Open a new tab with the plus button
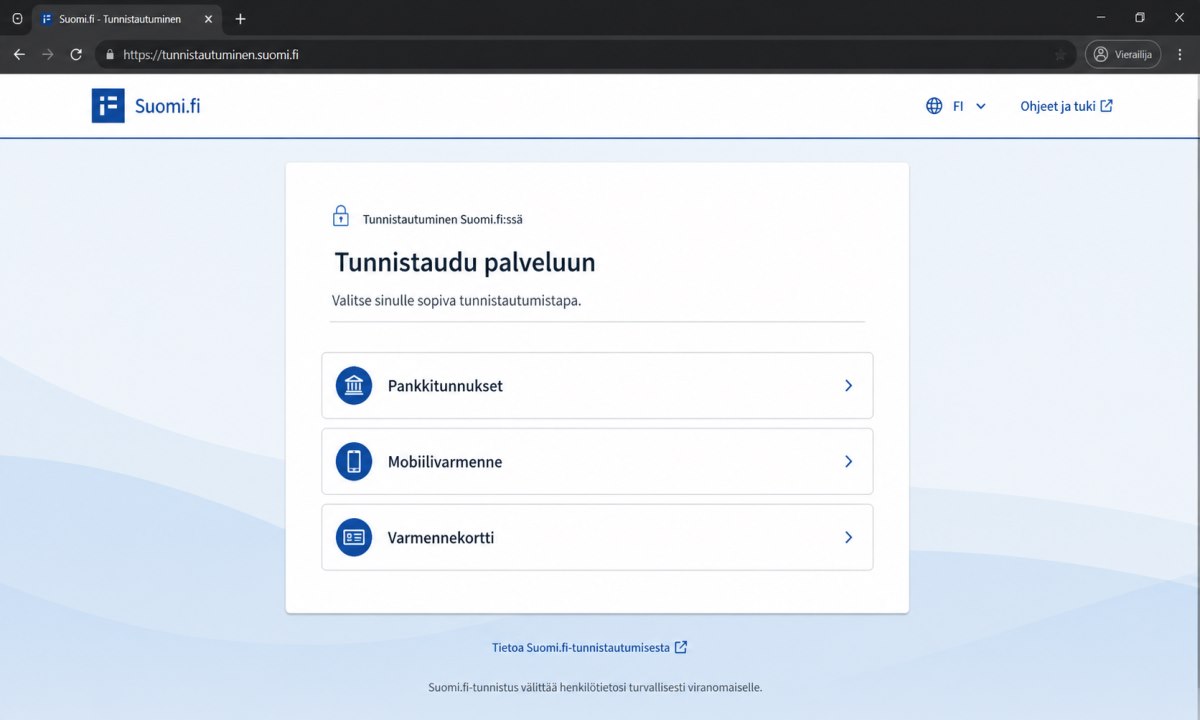The image size is (1200, 720). point(240,19)
